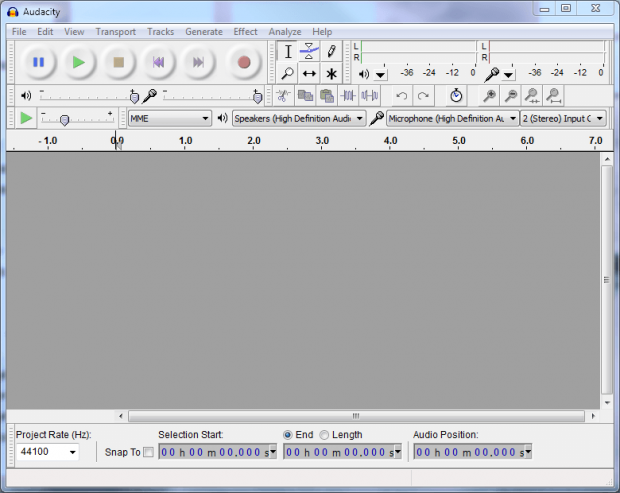
Task: Choose the Multi-Tool asterisk icon
Action: point(331,74)
